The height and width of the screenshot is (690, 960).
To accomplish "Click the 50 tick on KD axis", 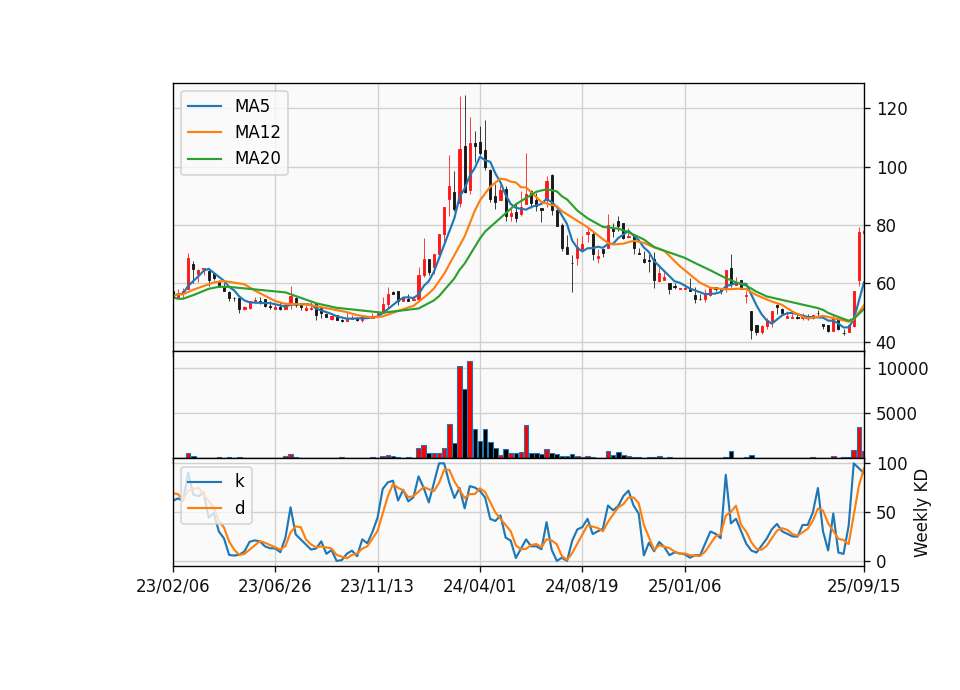I will [x=887, y=513].
